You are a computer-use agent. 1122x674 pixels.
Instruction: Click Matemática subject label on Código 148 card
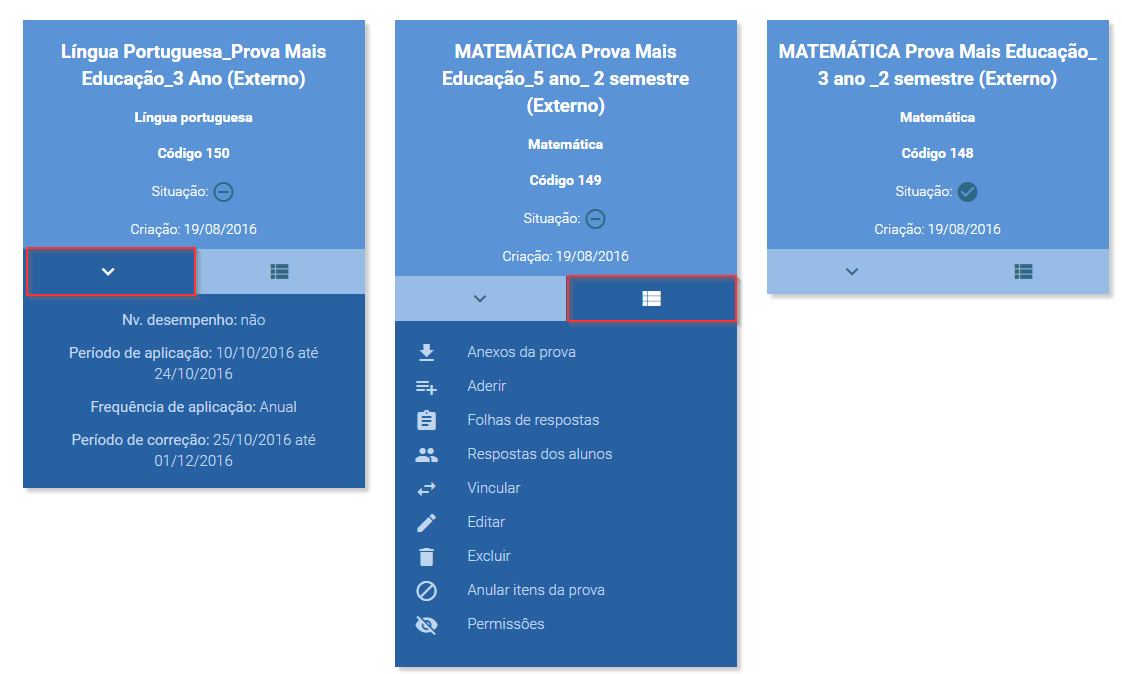(x=937, y=117)
